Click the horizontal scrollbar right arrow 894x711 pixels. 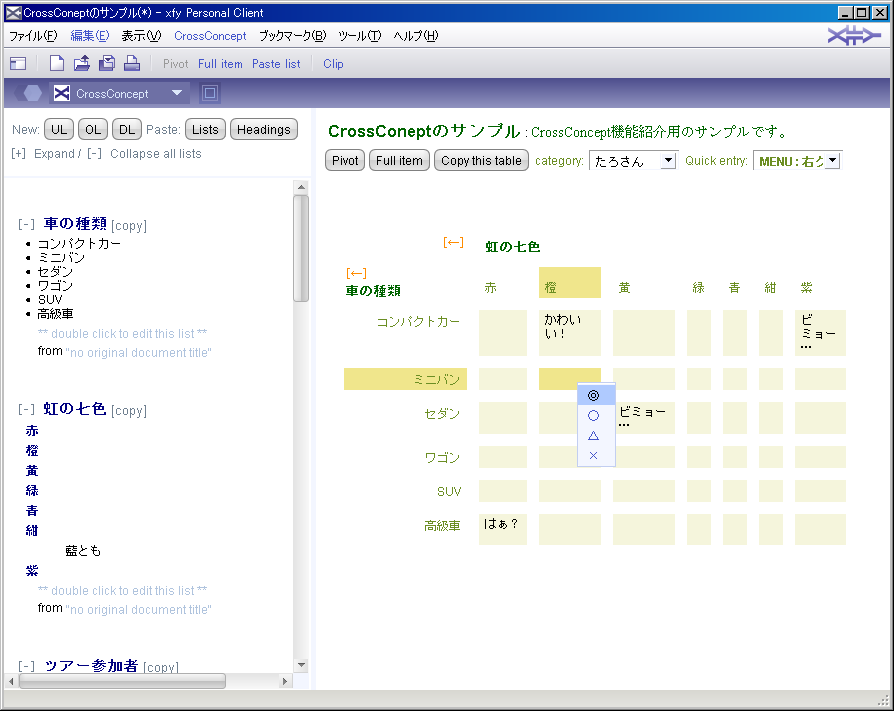tap(285, 681)
